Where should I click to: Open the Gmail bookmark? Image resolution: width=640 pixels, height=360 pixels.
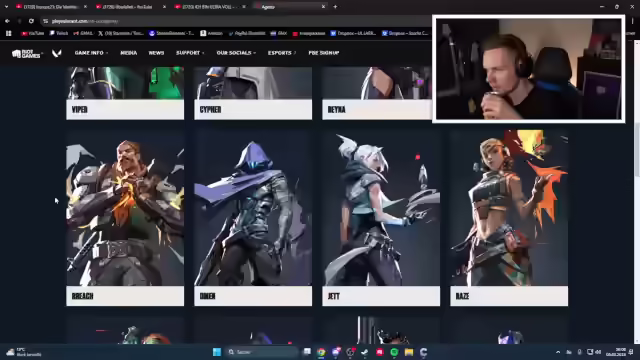(x=83, y=33)
